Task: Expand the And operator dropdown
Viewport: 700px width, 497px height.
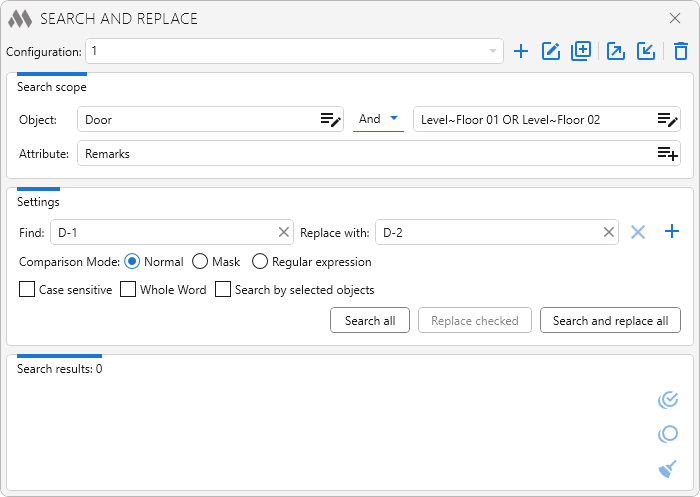Action: click(x=380, y=119)
